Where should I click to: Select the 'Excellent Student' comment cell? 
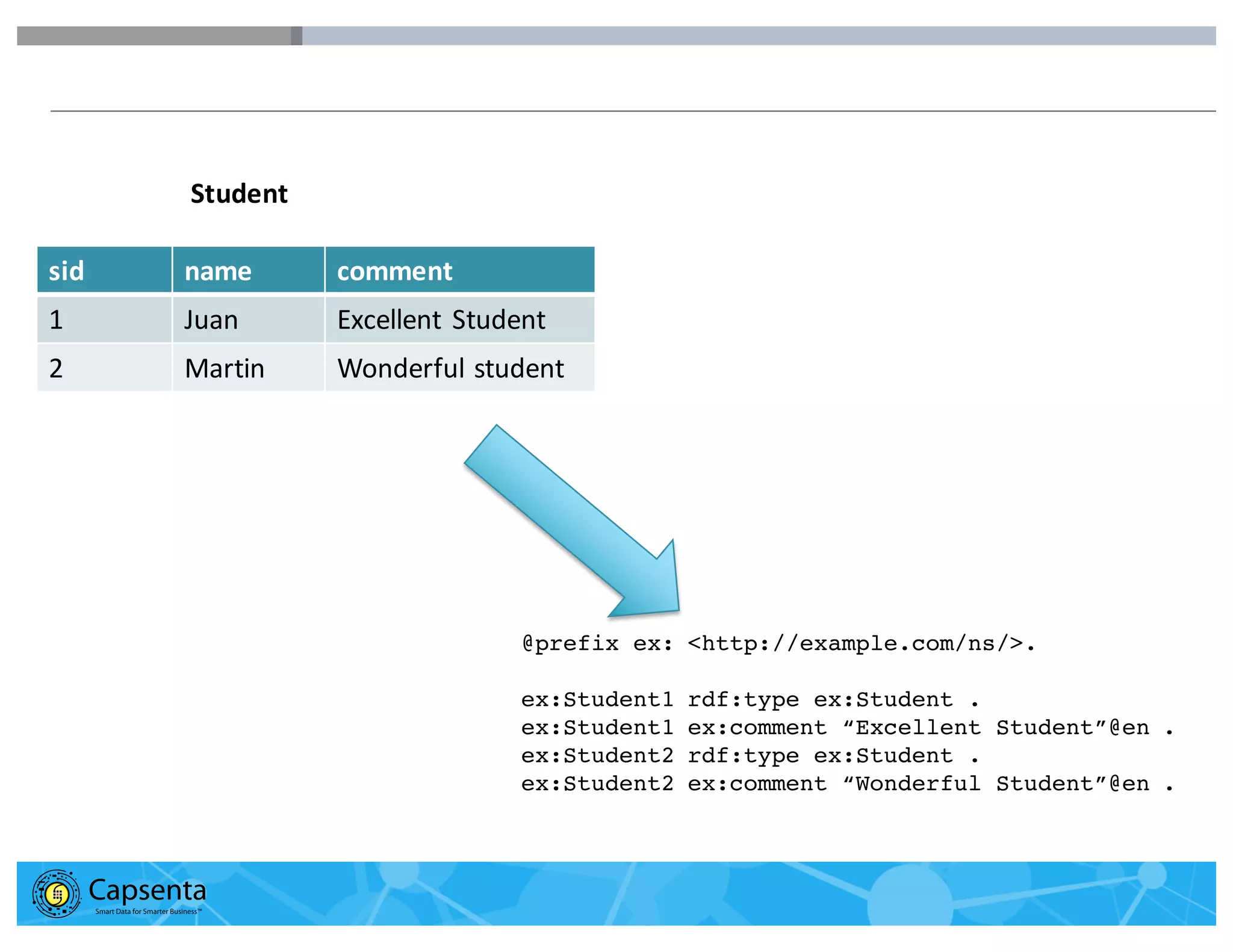coord(460,319)
